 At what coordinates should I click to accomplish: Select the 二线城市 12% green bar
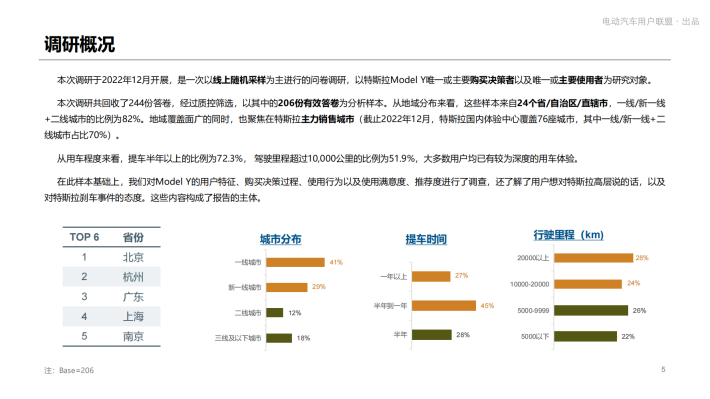tap(274, 312)
